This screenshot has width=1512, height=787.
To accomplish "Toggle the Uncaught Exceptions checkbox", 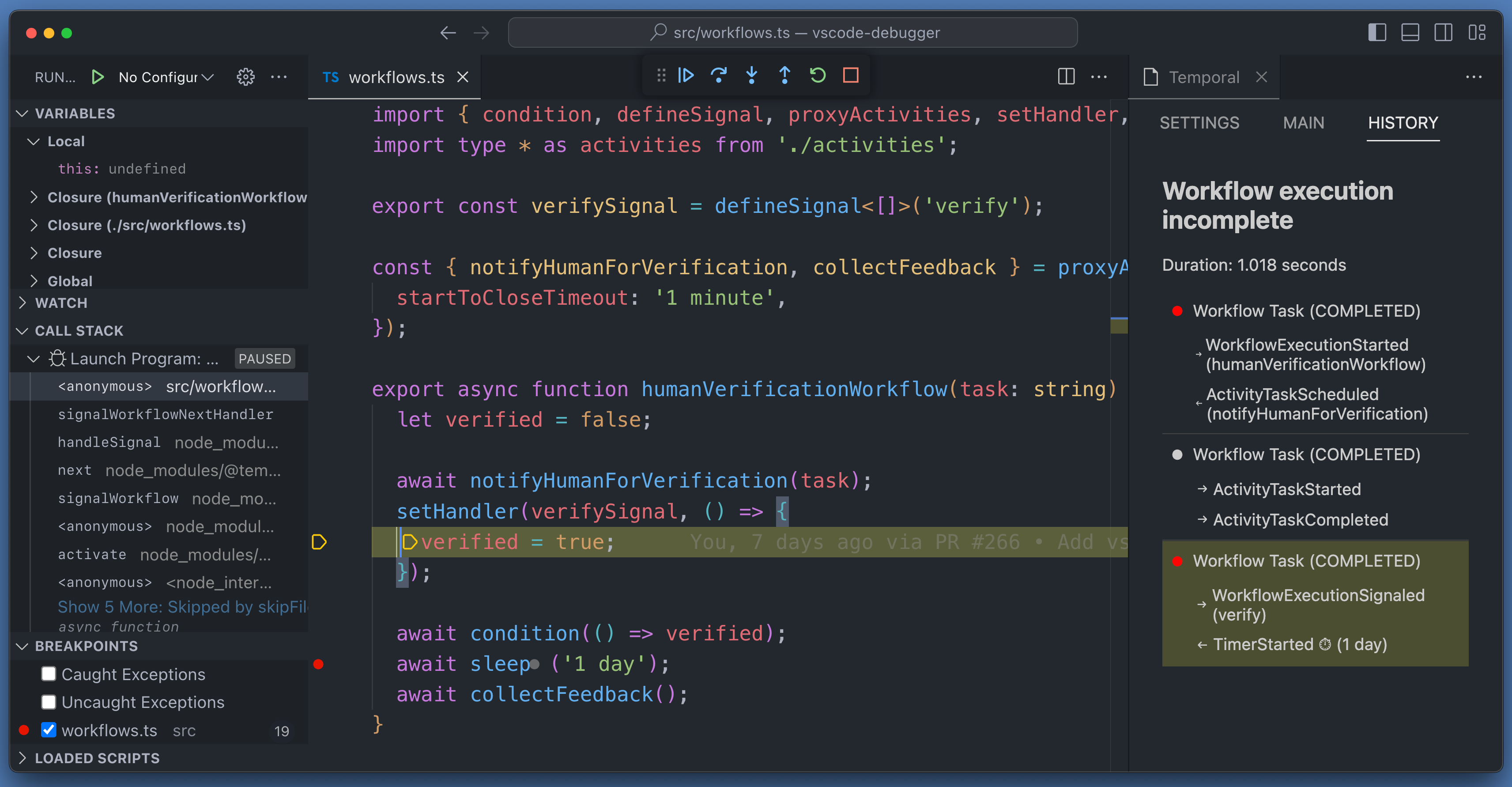I will pyautogui.click(x=47, y=702).
